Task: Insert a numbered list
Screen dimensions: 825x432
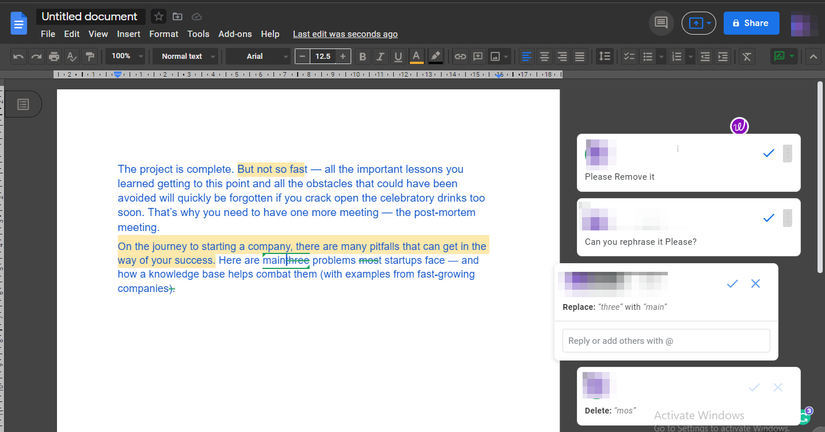Action: click(x=677, y=56)
